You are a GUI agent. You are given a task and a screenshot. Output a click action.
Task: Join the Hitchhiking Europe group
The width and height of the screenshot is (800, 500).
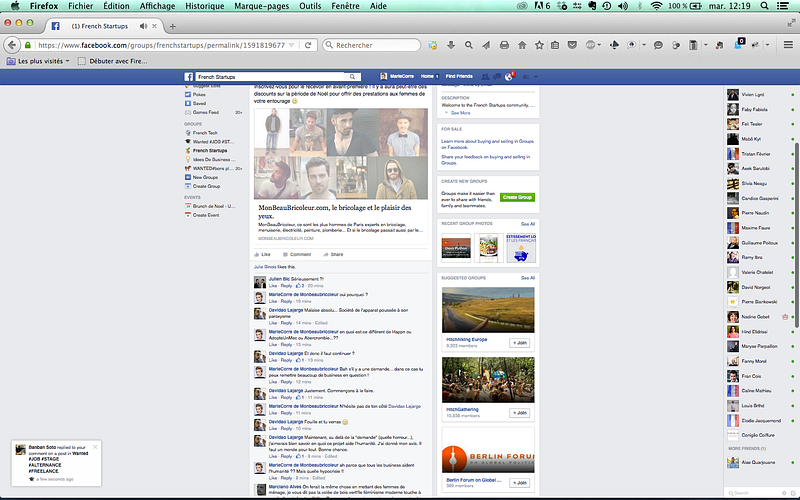point(519,343)
